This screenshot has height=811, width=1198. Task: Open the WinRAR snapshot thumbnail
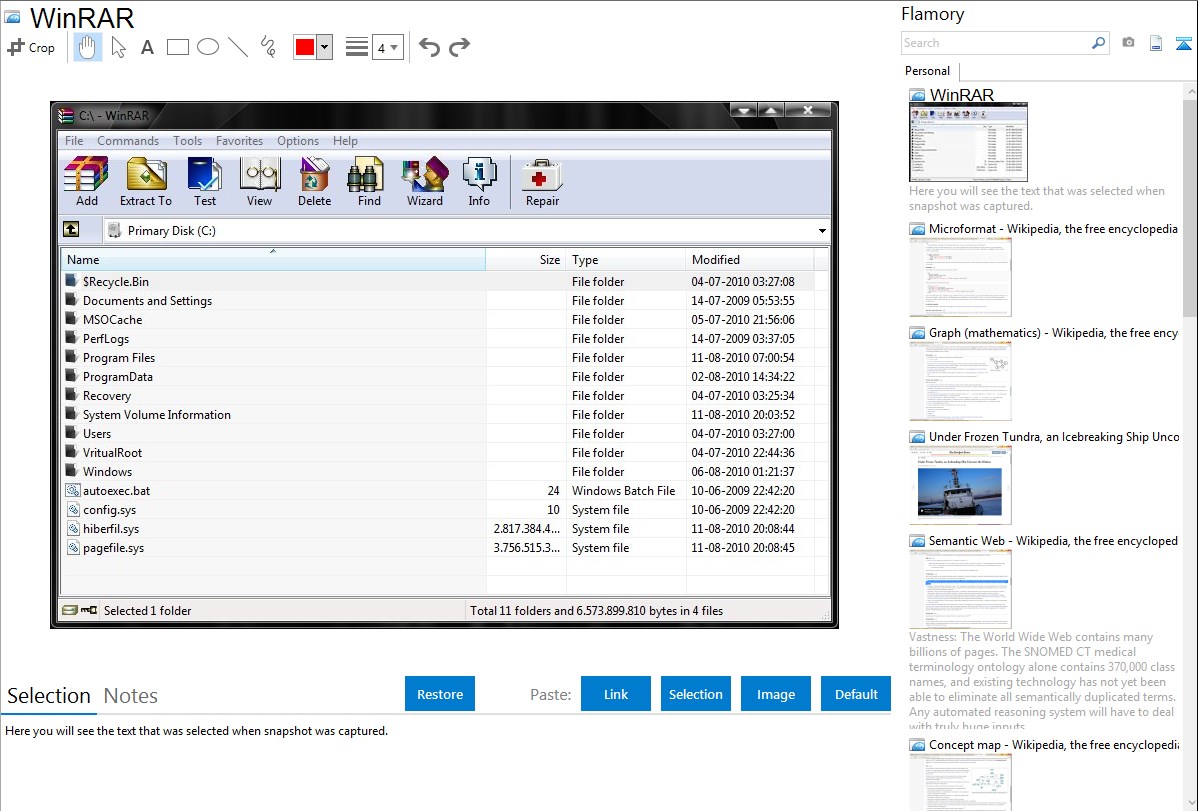[969, 143]
